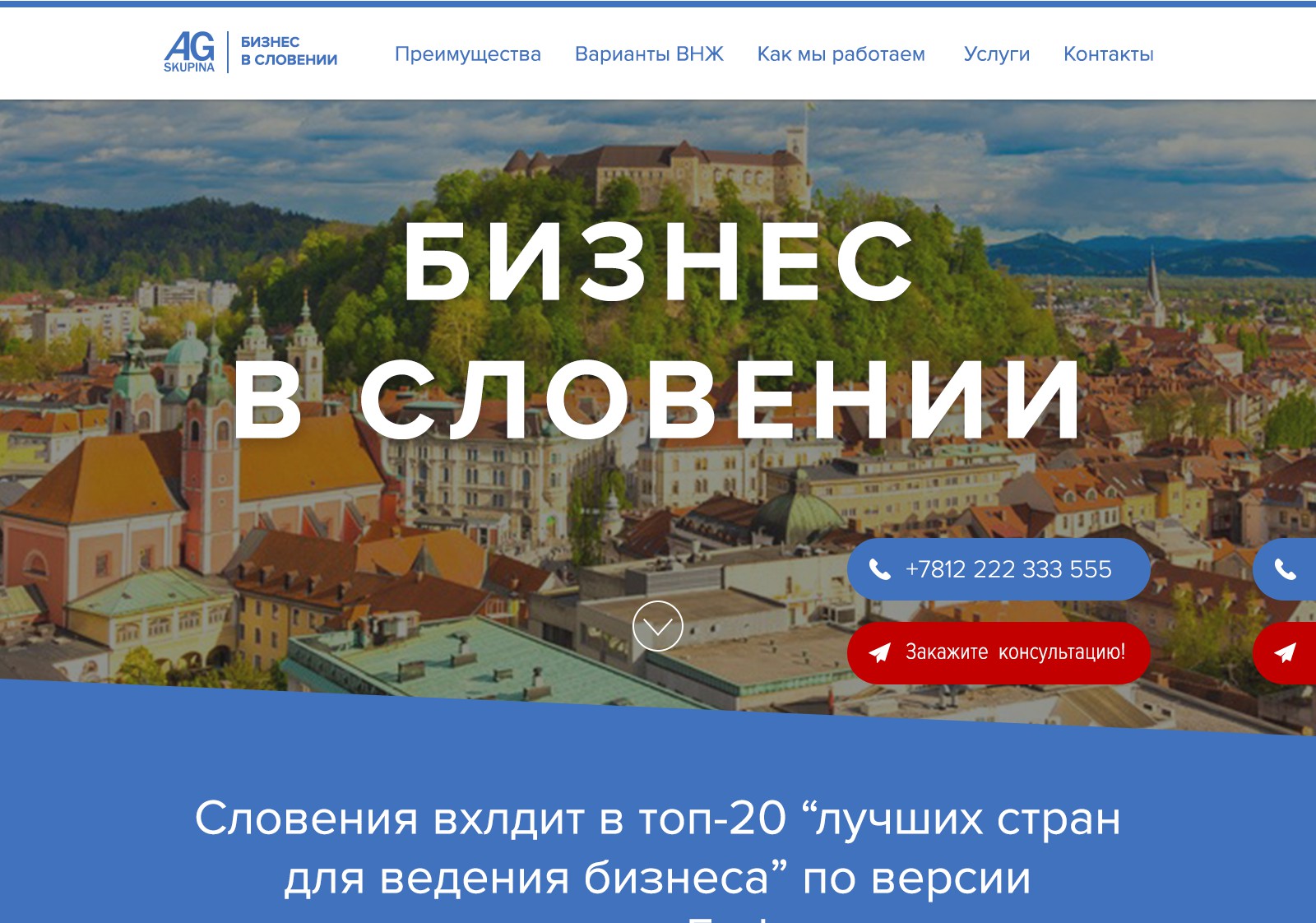
Task: Click the Бизнес в Словении header logo text
Action: [x=289, y=51]
